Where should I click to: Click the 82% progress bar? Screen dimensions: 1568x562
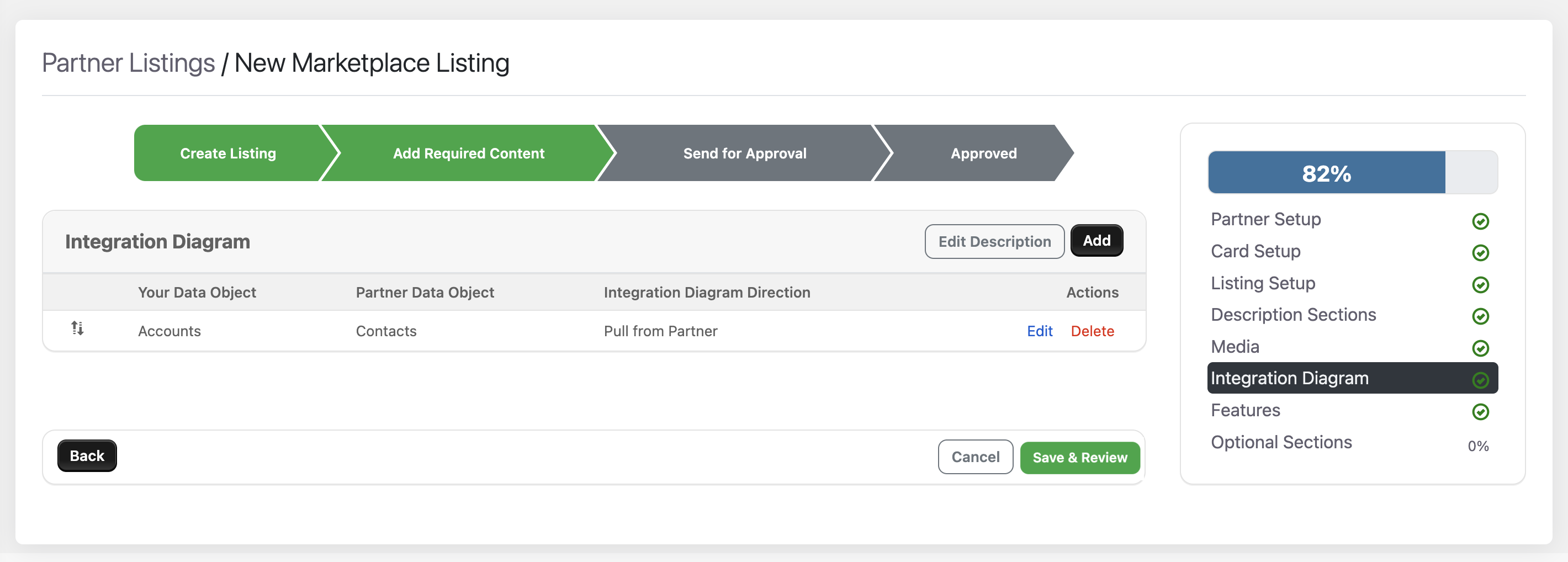click(1353, 172)
